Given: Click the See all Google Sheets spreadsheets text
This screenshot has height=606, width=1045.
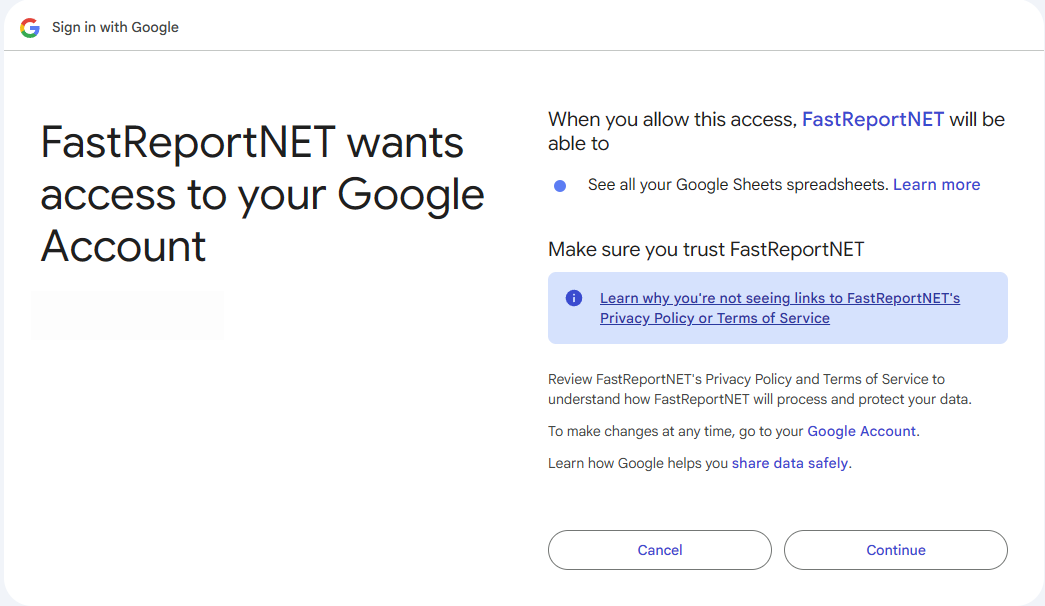Looking at the screenshot, I should click(x=738, y=185).
